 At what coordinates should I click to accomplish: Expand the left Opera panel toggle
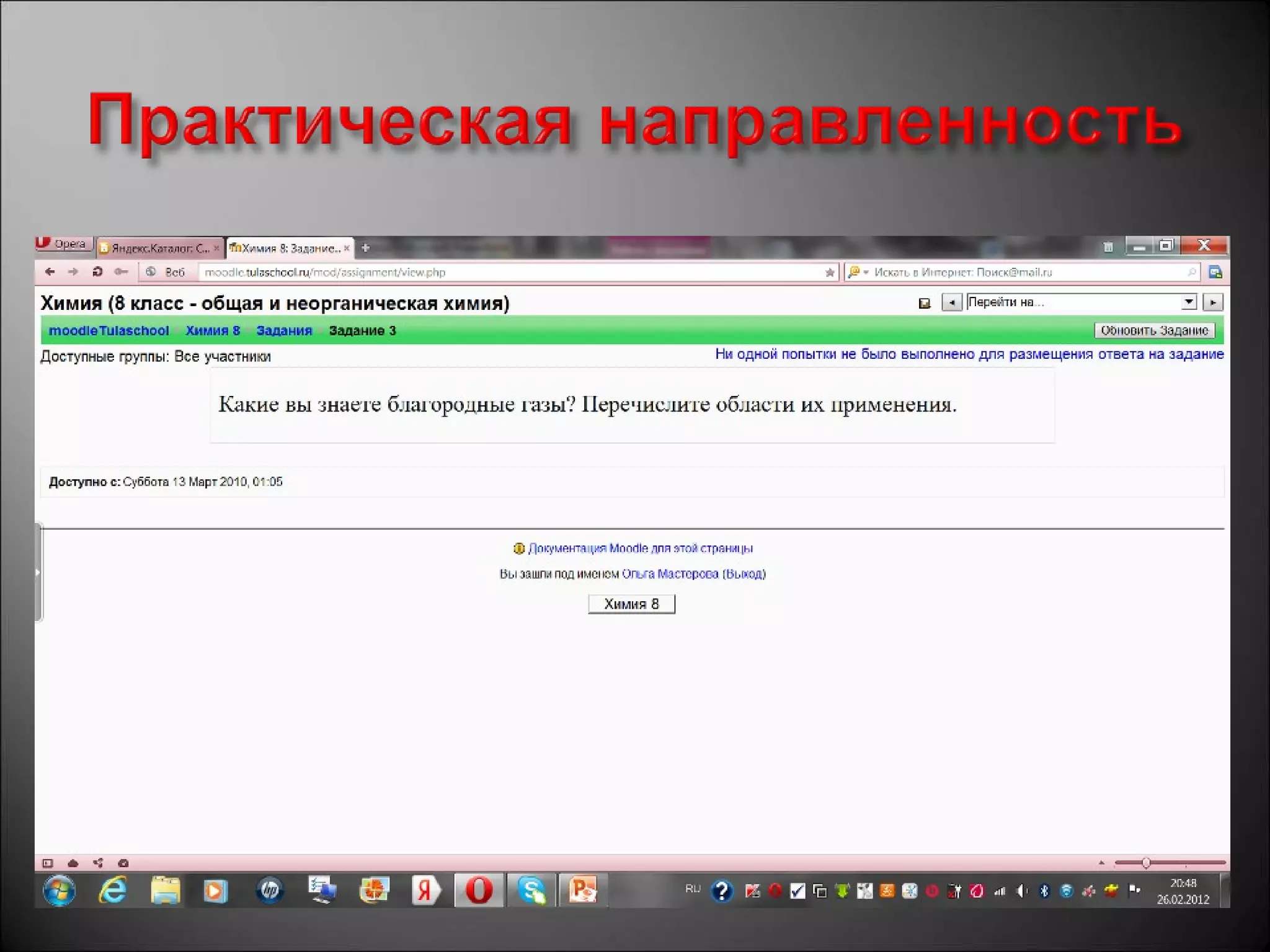pyautogui.click(x=38, y=572)
